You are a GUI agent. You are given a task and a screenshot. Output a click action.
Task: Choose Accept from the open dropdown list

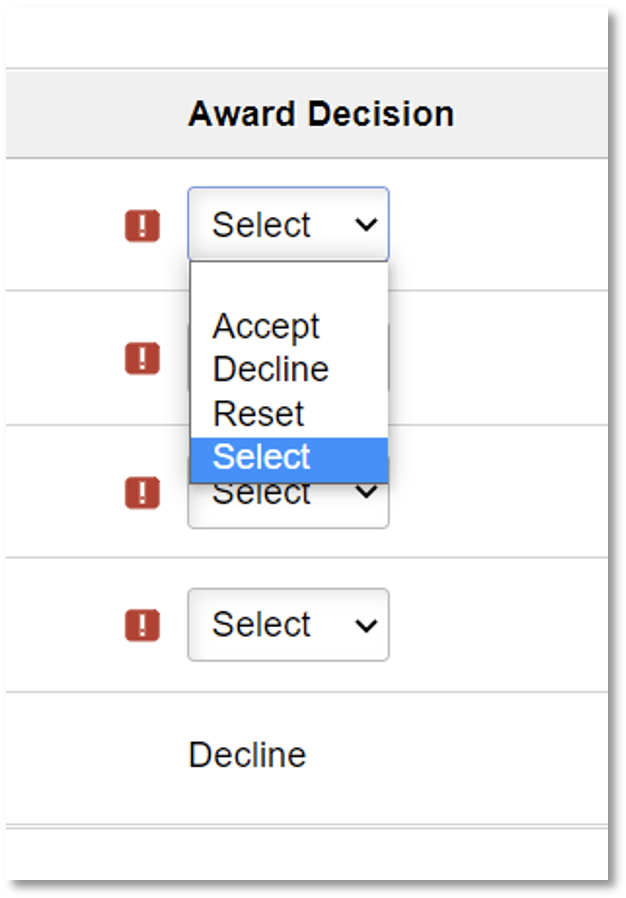pos(266,326)
